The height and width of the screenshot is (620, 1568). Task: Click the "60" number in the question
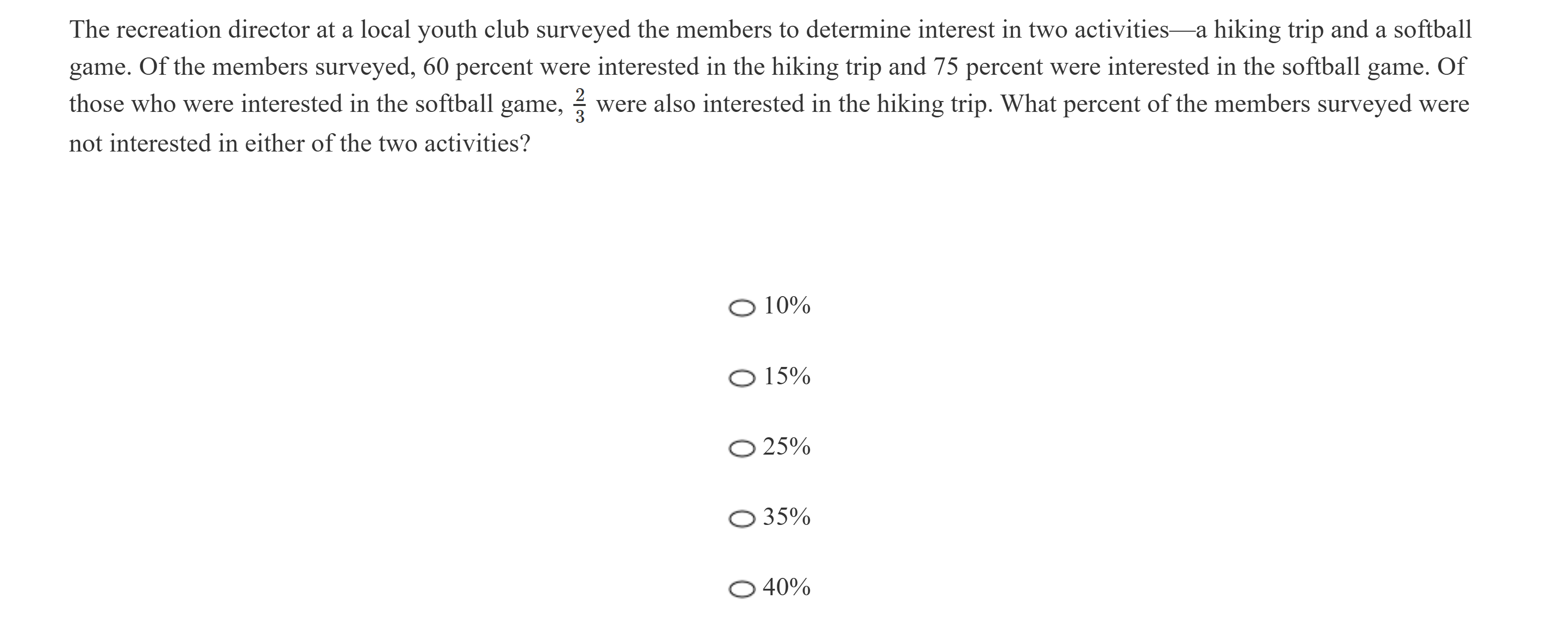click(436, 67)
